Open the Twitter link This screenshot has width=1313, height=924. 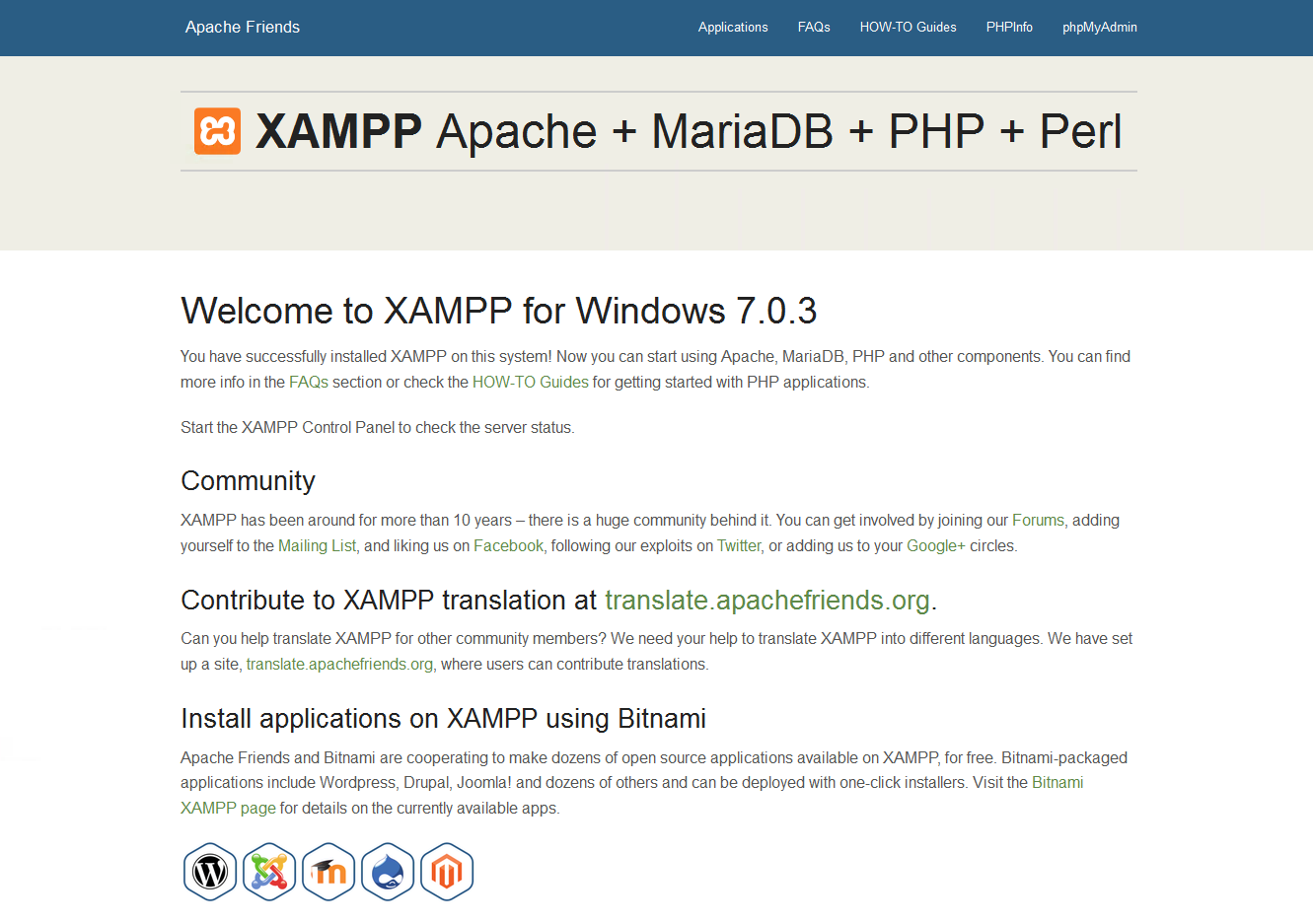738,546
